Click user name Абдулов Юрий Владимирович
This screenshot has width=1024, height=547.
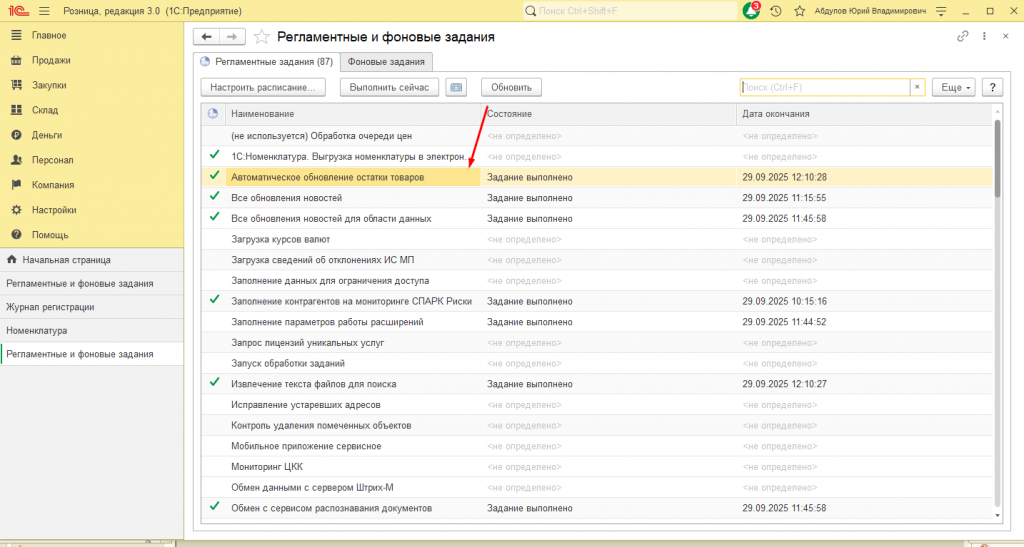pyautogui.click(x=870, y=11)
